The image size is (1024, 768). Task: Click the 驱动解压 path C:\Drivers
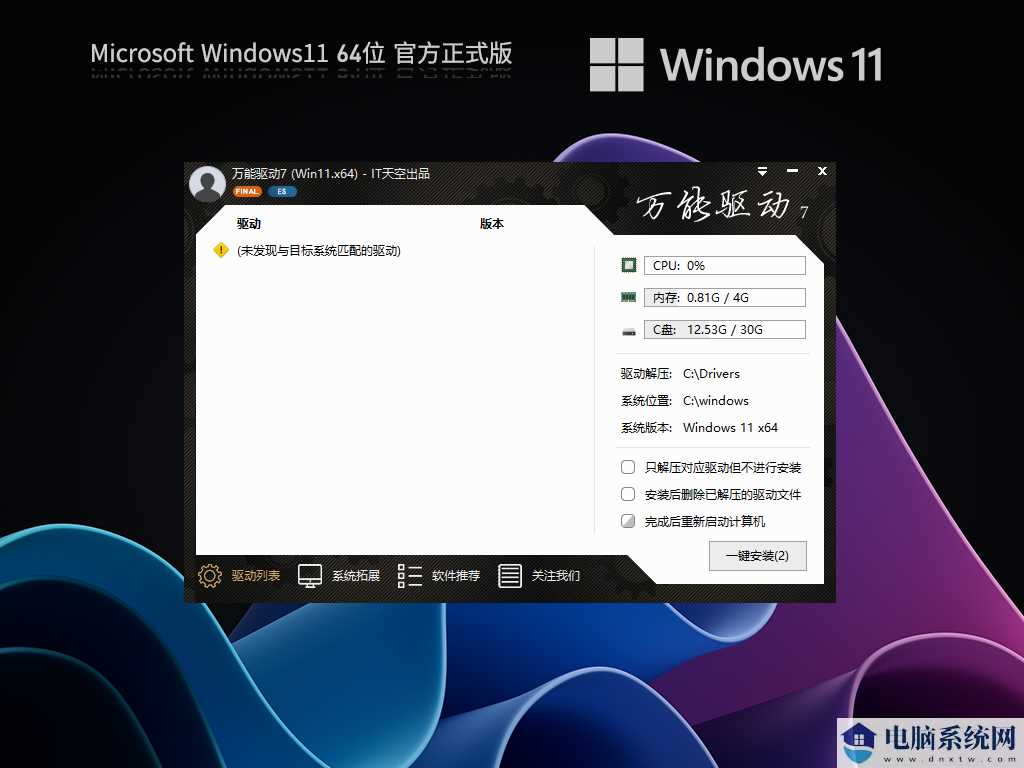pyautogui.click(x=711, y=374)
